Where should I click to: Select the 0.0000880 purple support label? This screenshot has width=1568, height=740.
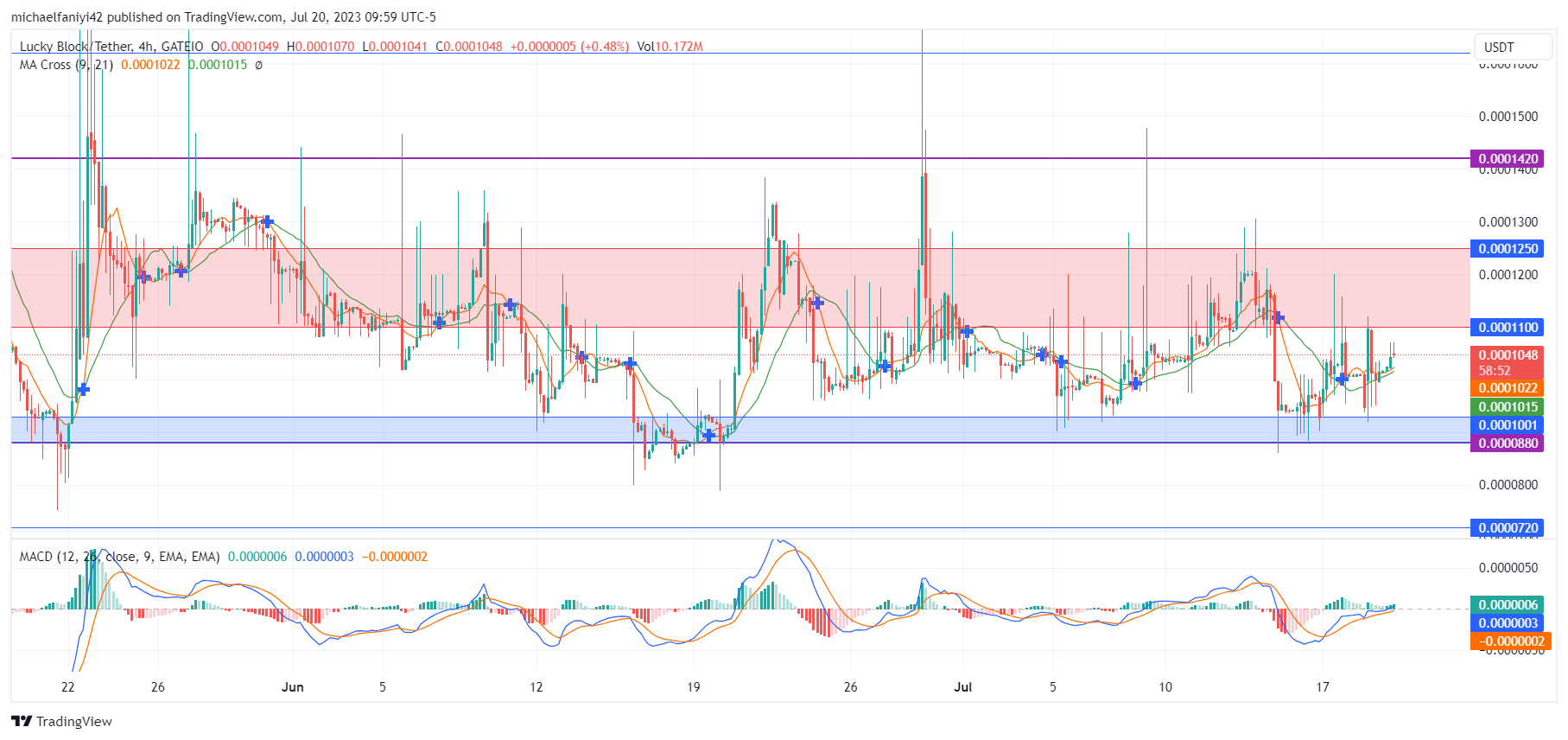[x=1508, y=443]
